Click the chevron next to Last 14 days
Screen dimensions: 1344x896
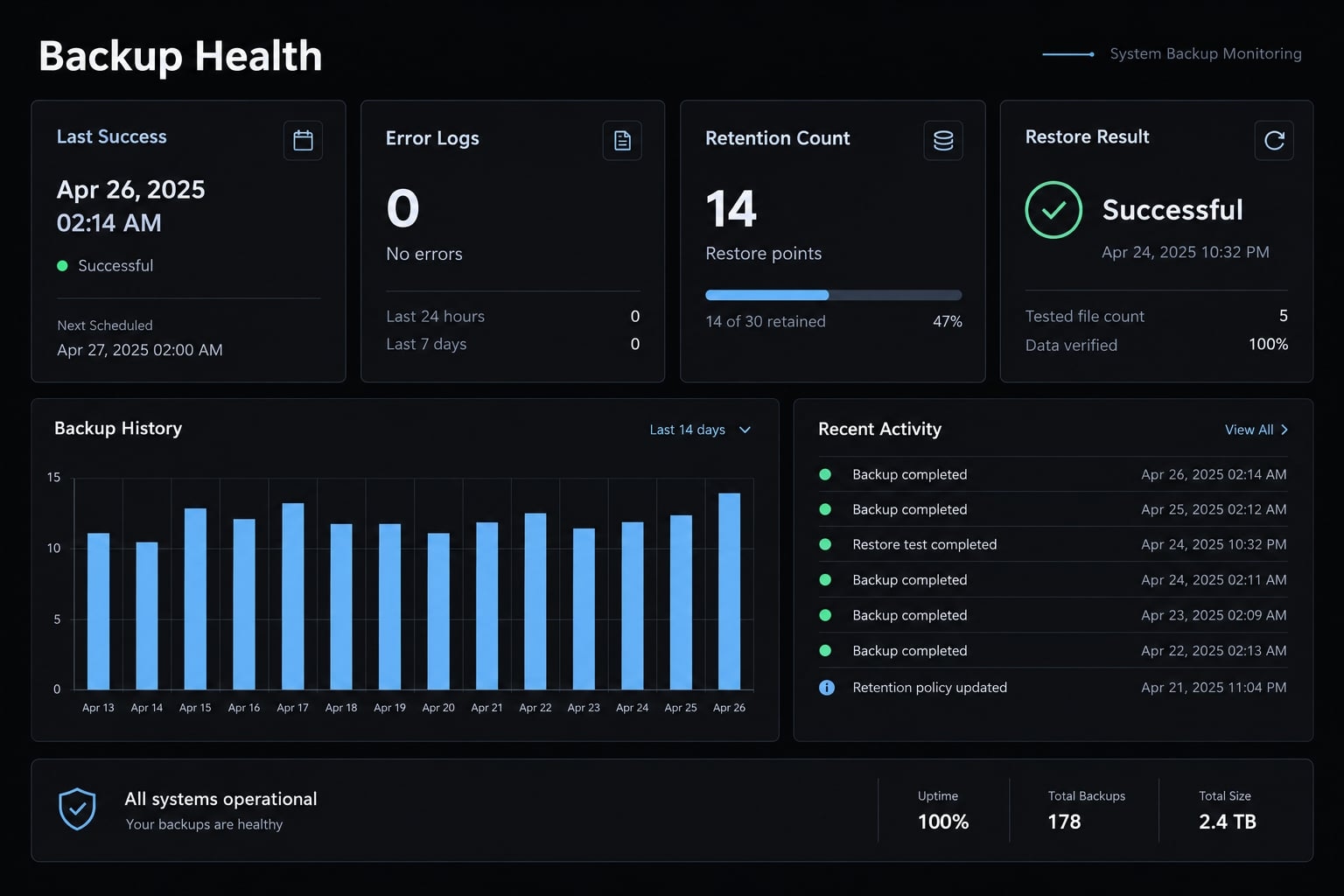[745, 430]
